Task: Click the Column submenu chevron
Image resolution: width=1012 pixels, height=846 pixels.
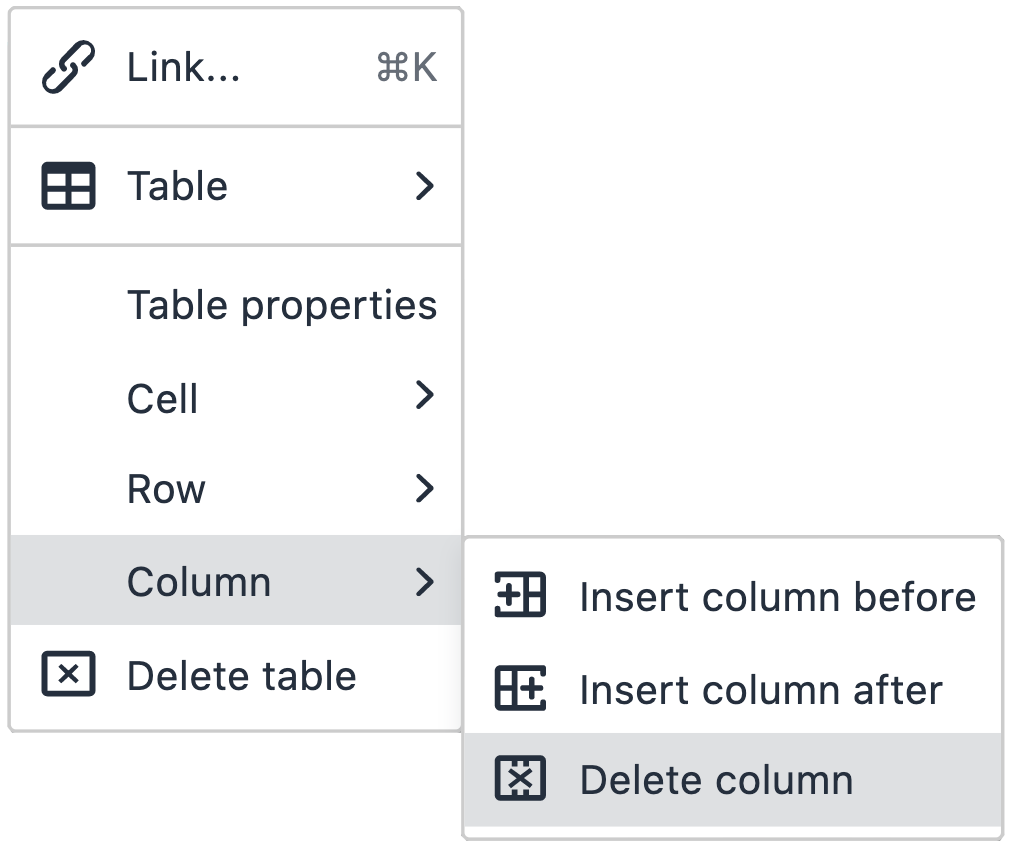Action: click(424, 582)
